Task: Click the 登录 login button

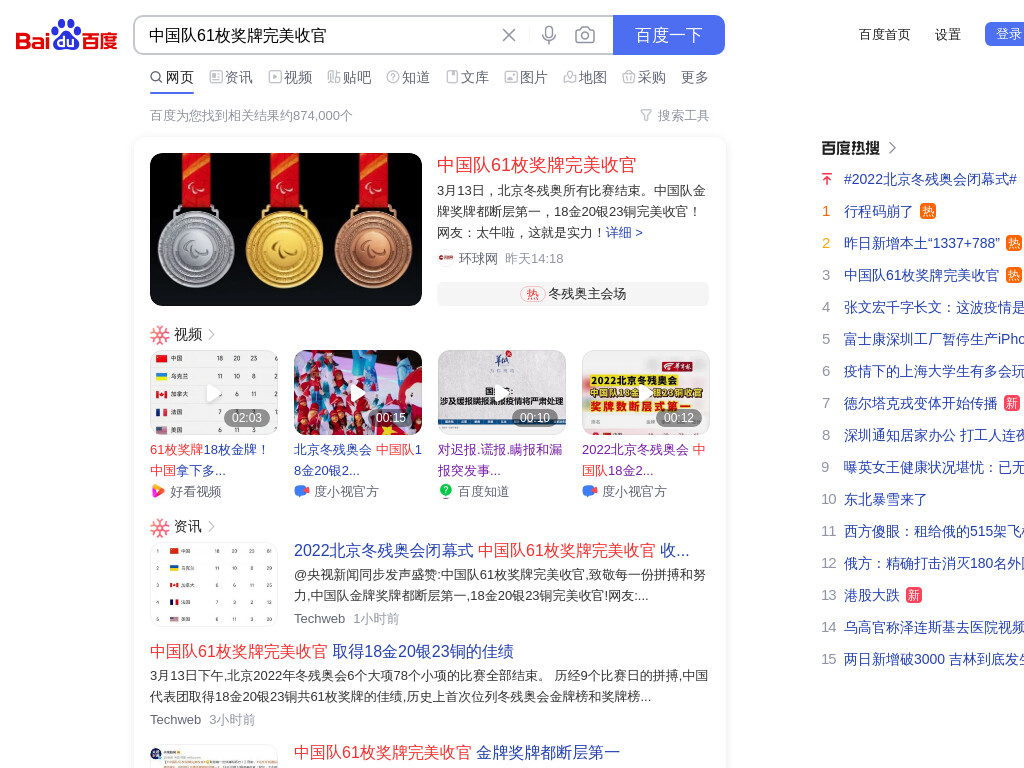Action: [1006, 34]
